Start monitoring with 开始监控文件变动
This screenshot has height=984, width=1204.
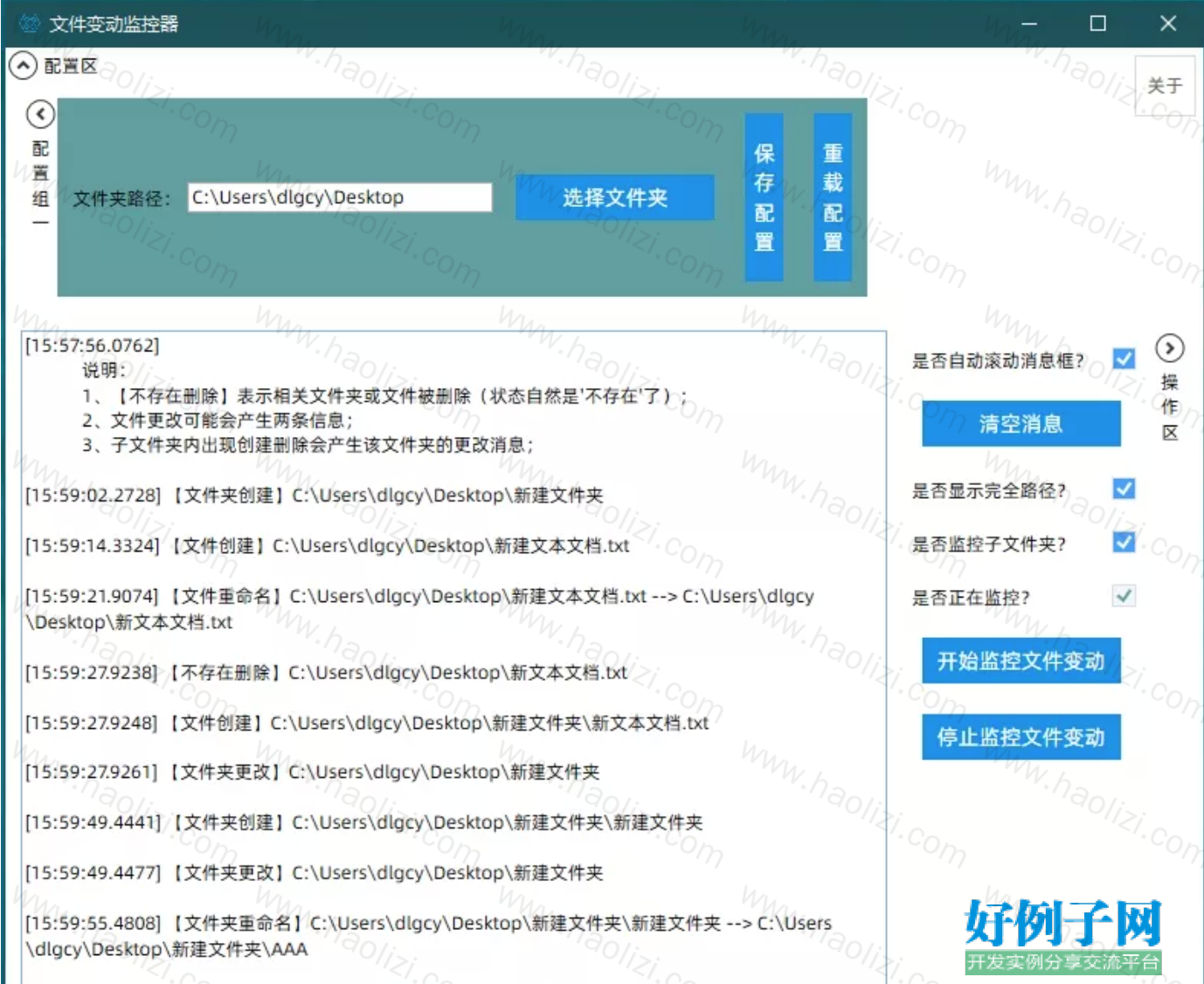coord(1021,661)
